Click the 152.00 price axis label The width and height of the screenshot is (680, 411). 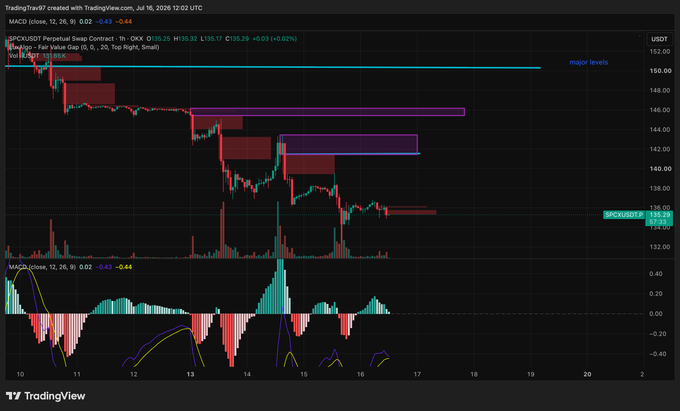[660, 51]
